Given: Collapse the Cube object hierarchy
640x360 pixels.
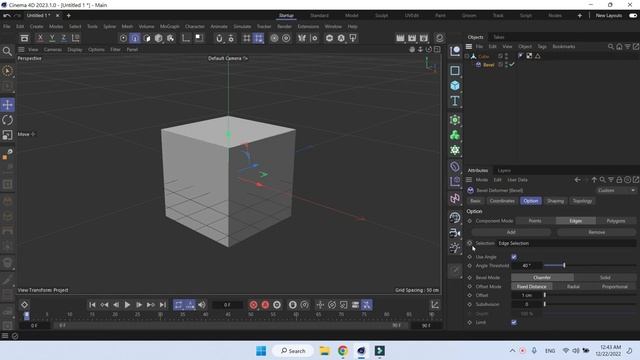Looking at the screenshot, I should (467, 56).
